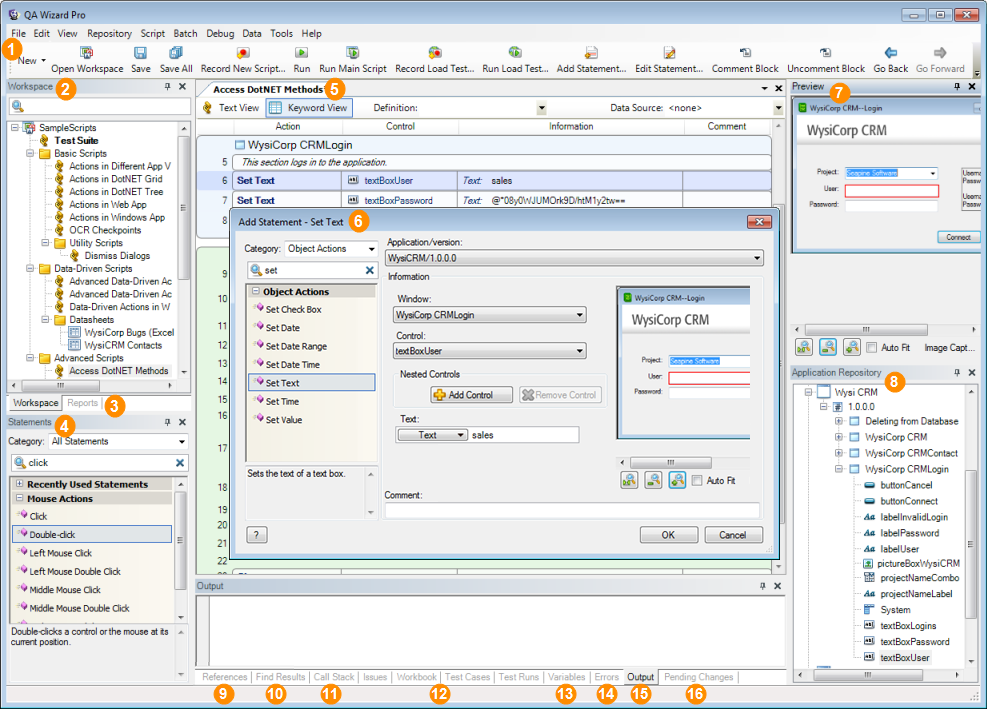Switch to Keyword View
The image size is (987, 709).
pos(308,108)
